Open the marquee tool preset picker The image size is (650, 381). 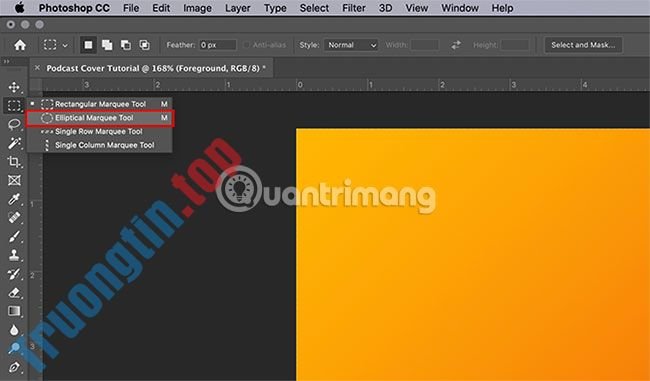click(56, 45)
